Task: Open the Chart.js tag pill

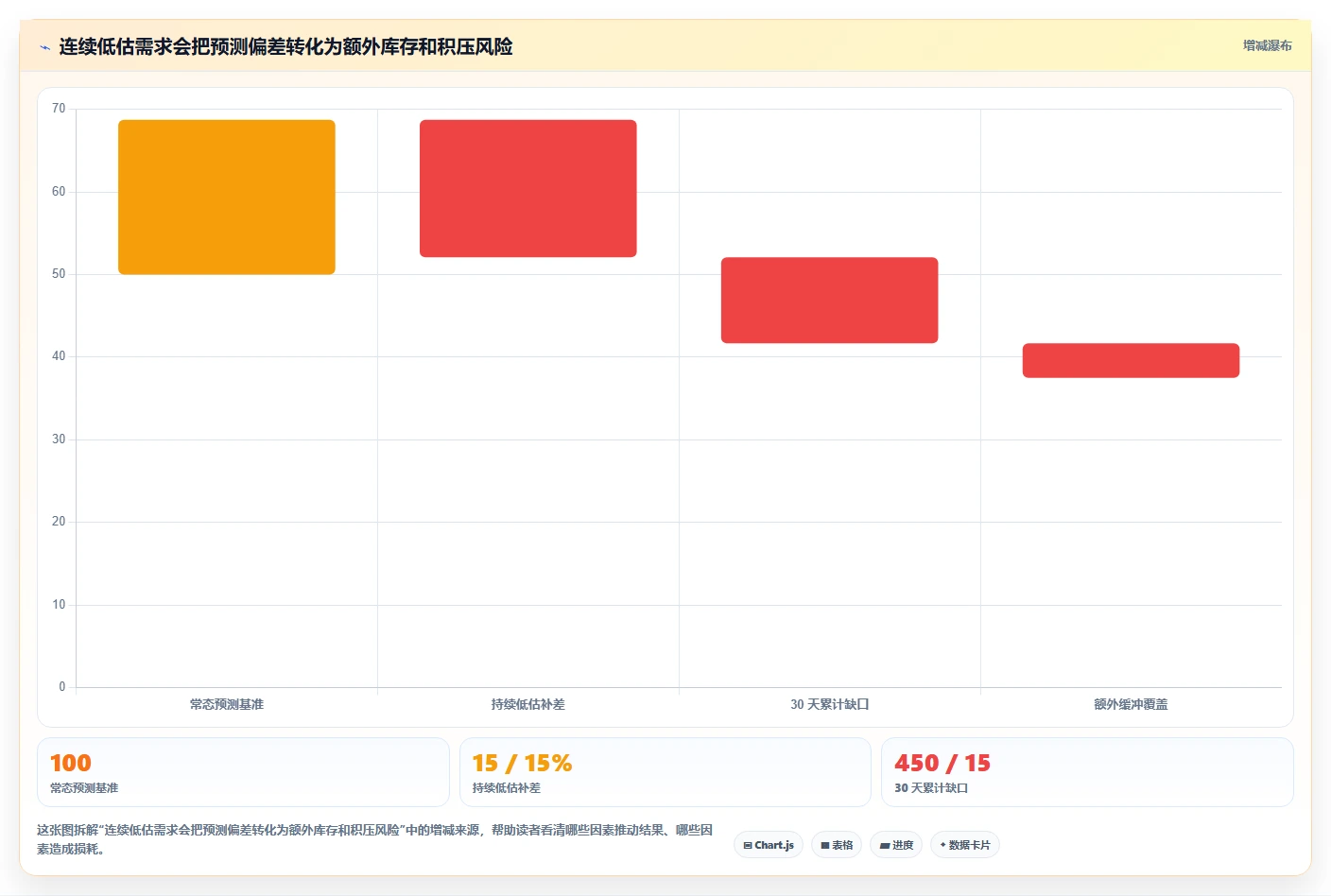Action: click(769, 845)
